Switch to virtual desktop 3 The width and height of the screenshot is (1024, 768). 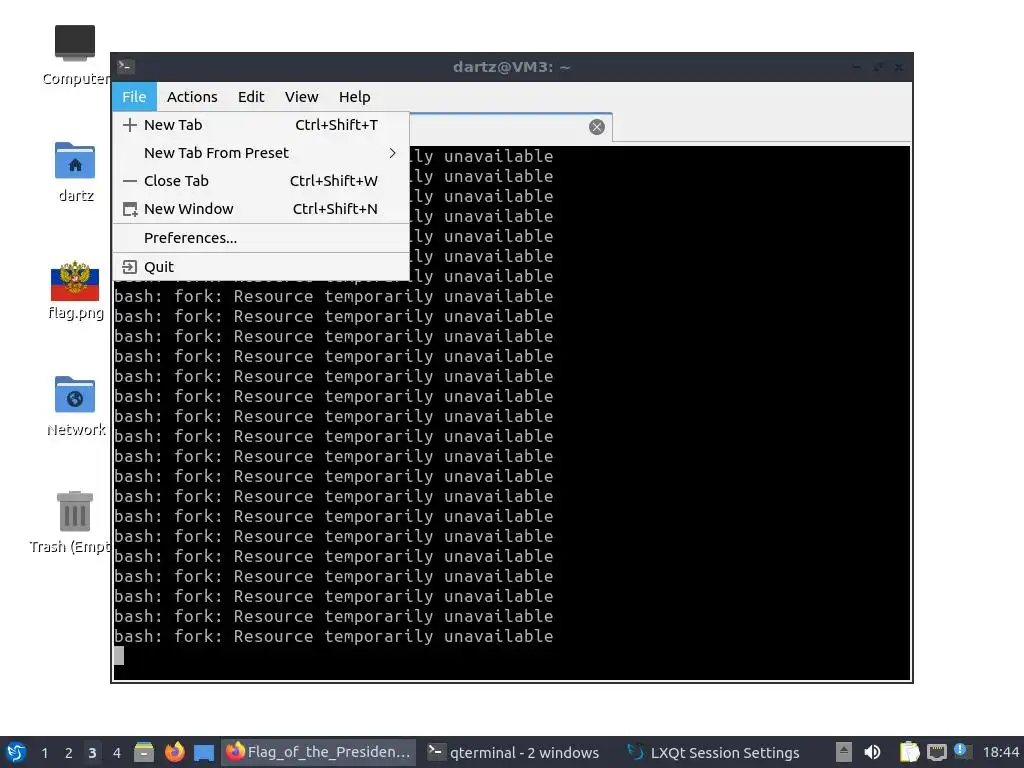click(92, 753)
